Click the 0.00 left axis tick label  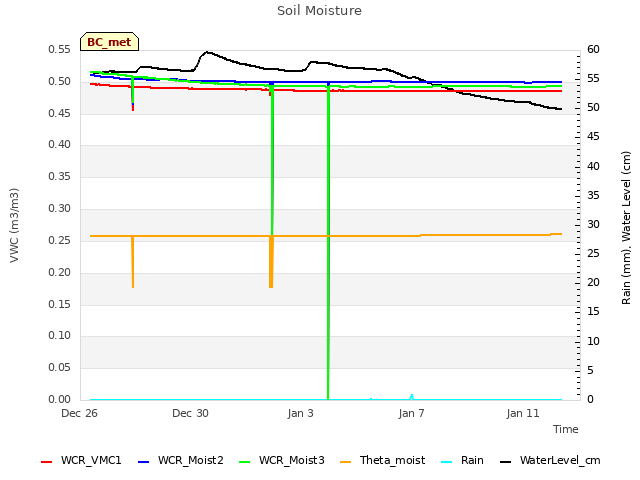pyautogui.click(x=60, y=399)
